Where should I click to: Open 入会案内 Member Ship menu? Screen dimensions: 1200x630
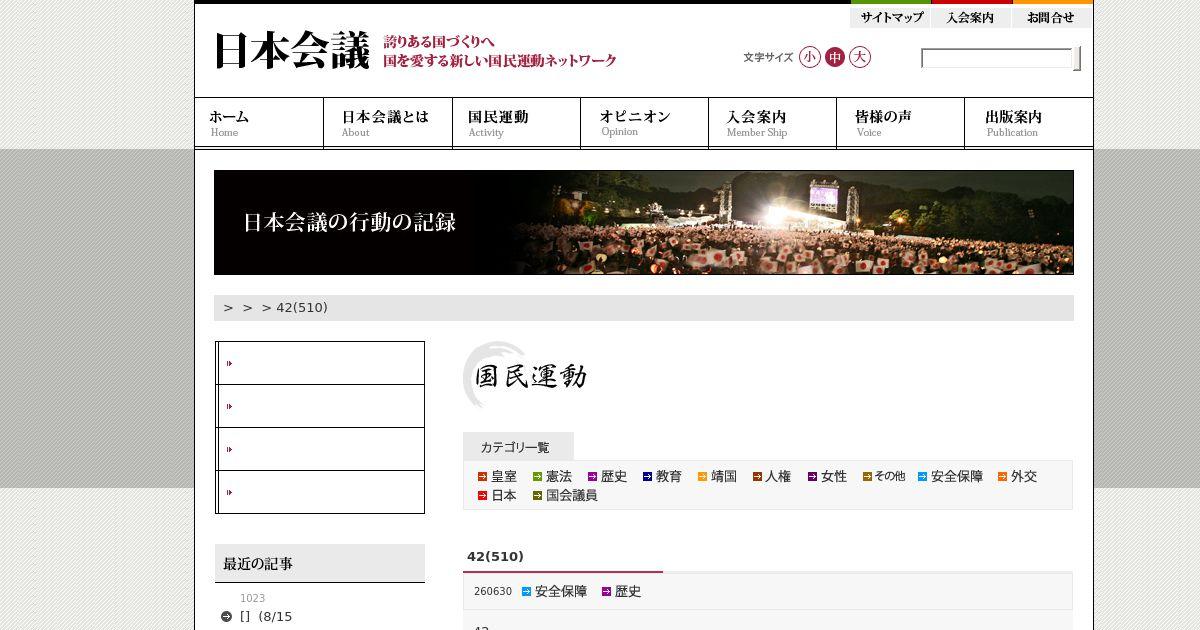coord(772,123)
